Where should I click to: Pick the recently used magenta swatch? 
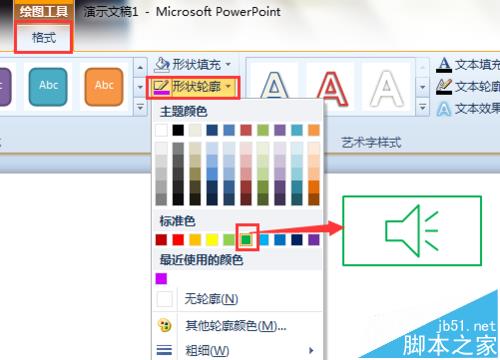pos(161,278)
